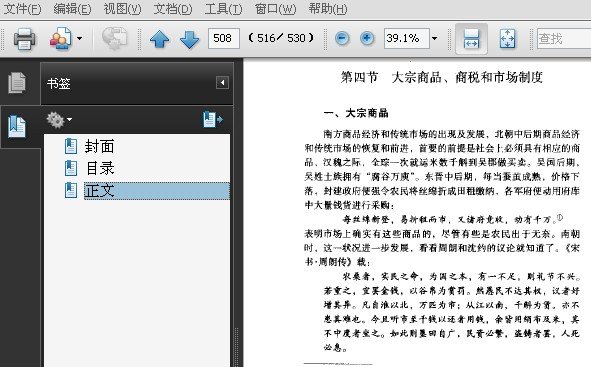Select the 正文 bookmark
Screen dimensions: 591x367
coord(157,191)
